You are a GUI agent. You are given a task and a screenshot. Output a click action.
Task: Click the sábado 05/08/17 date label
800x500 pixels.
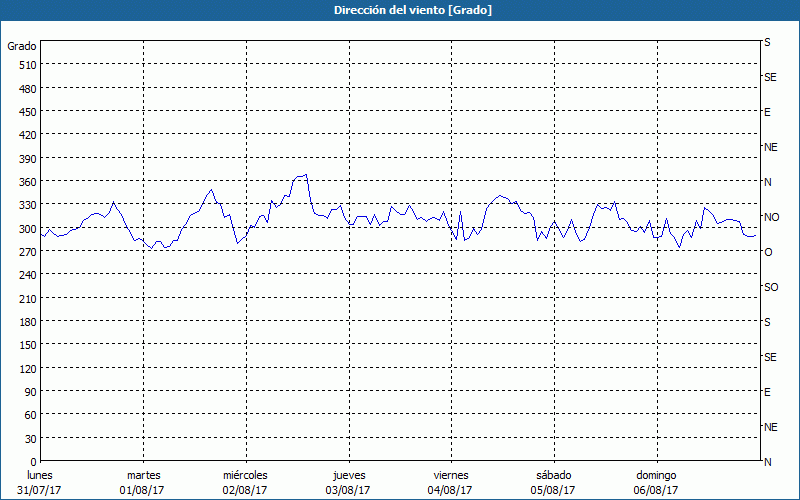coord(552,482)
